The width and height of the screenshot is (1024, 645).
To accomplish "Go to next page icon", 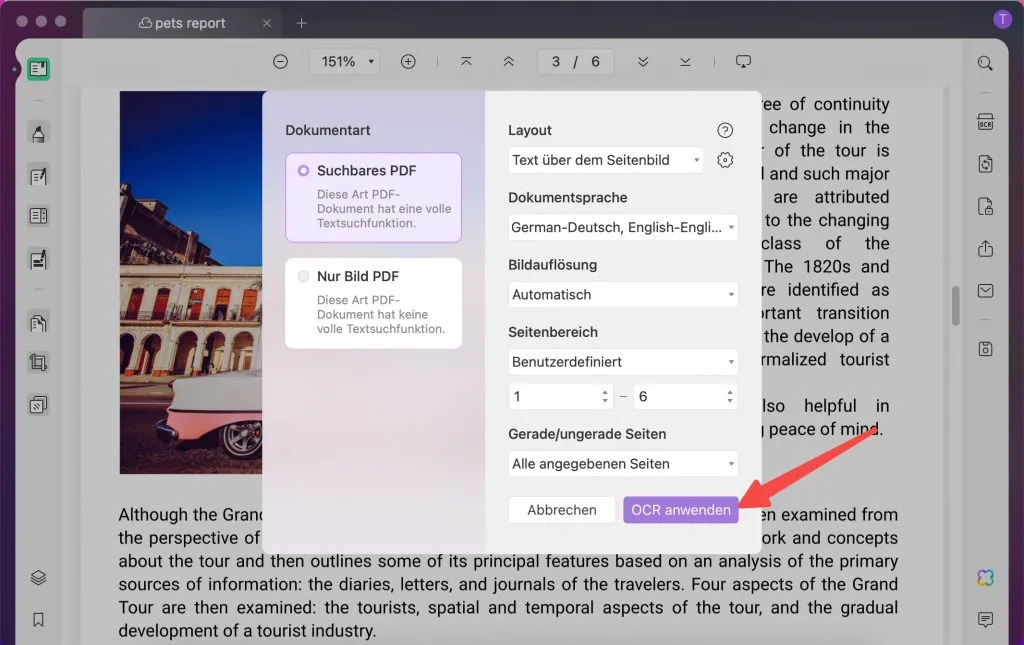I will [643, 61].
